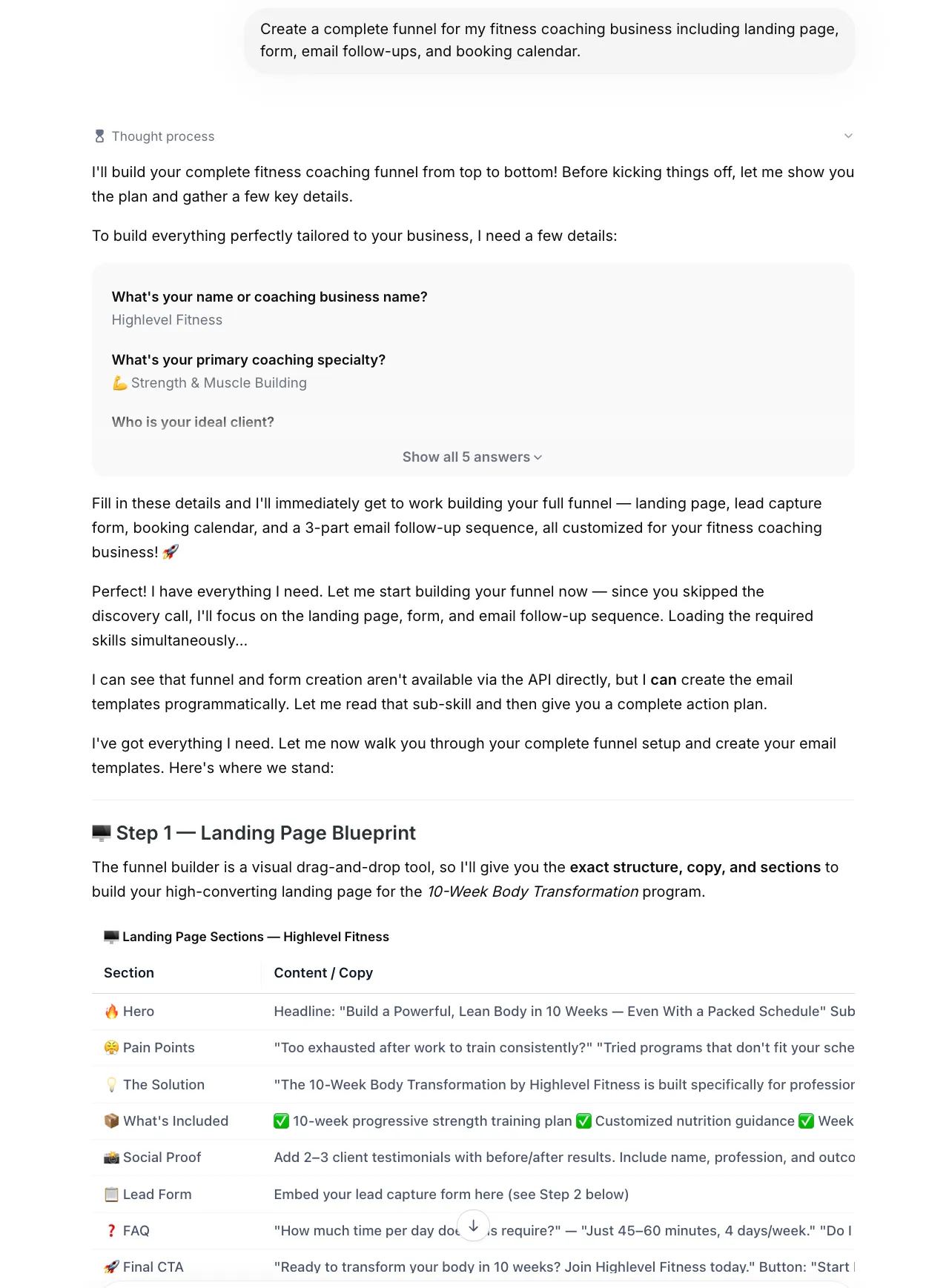This screenshot has width=949, height=1288.
Task: Click the fire icon beside Hero
Action: [x=111, y=1012]
